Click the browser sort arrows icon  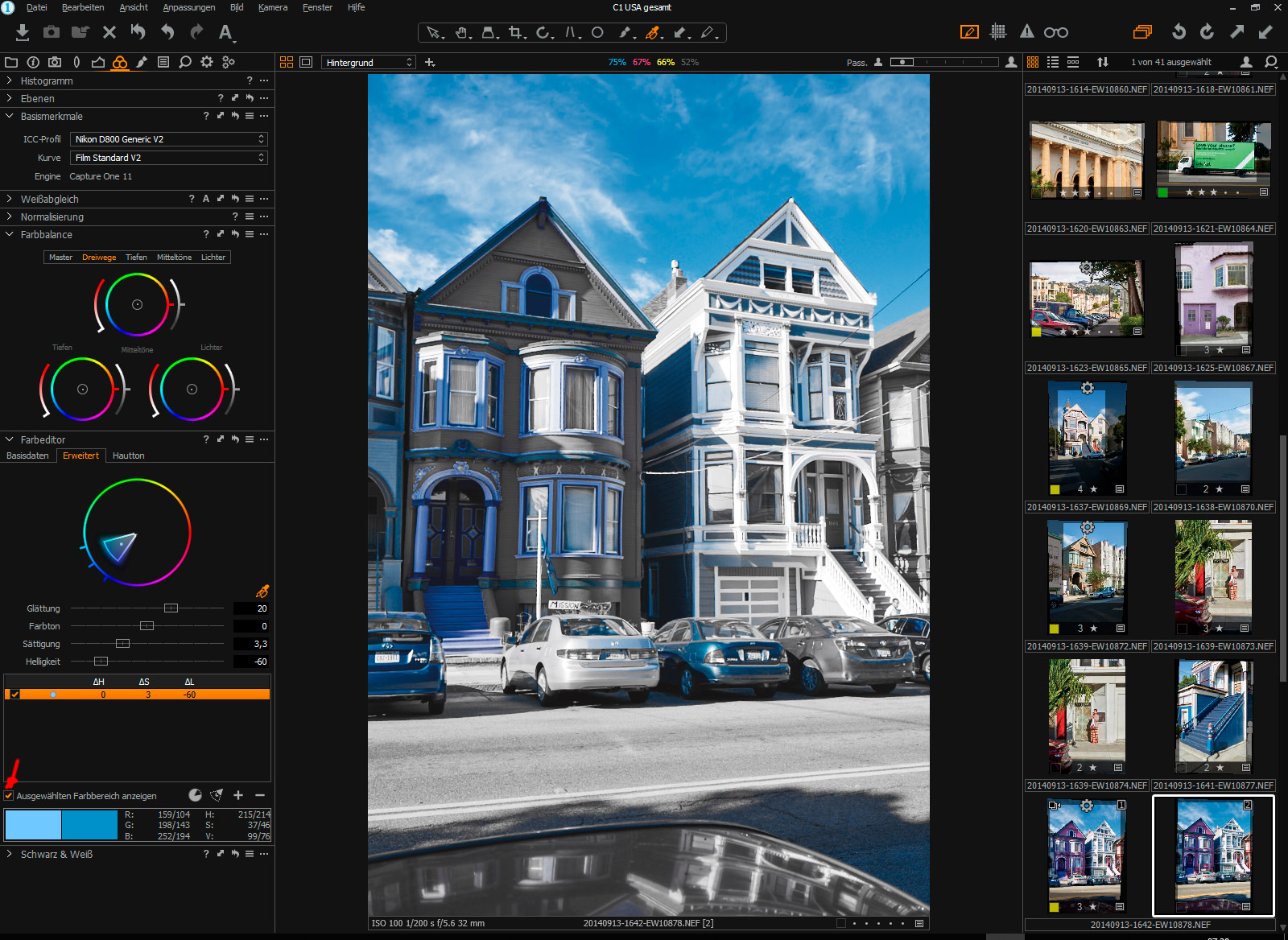coord(1103,62)
